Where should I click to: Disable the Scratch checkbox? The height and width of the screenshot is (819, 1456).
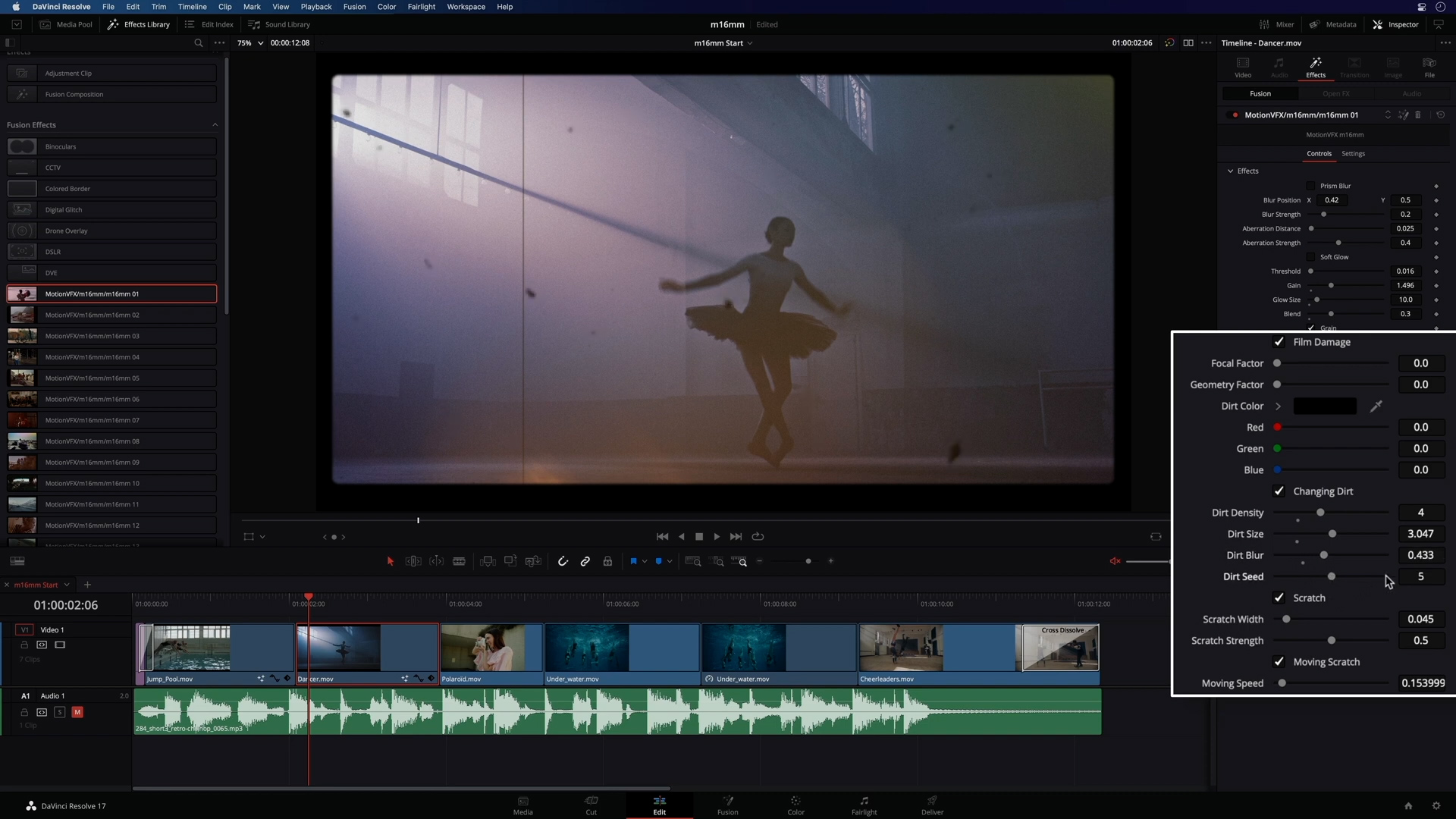coord(1279,598)
